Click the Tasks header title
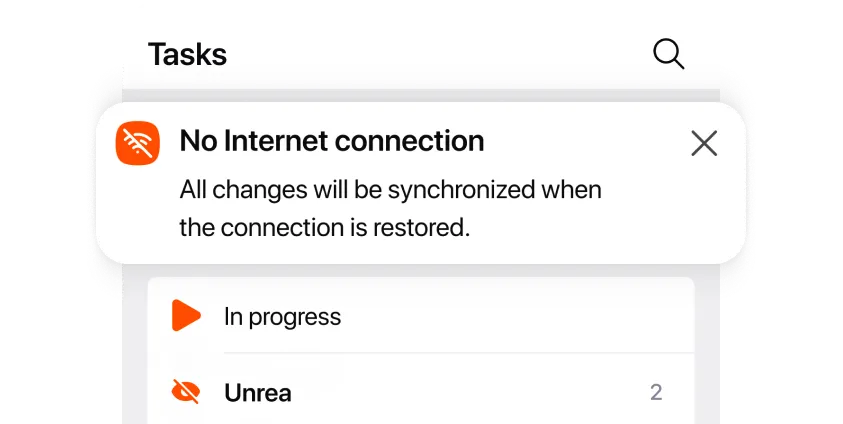Screen dimensions: 843x424 tap(187, 54)
